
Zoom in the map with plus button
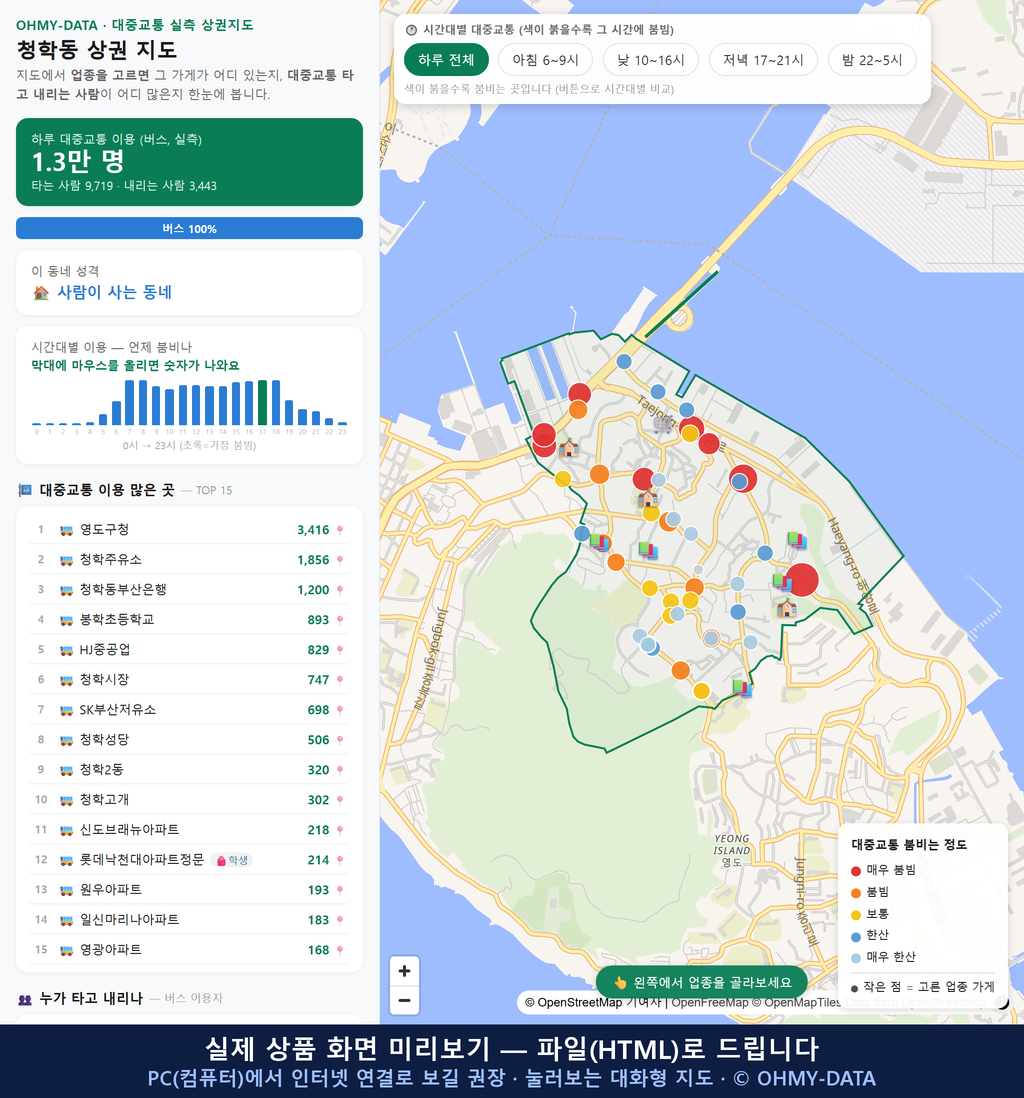(x=404, y=971)
